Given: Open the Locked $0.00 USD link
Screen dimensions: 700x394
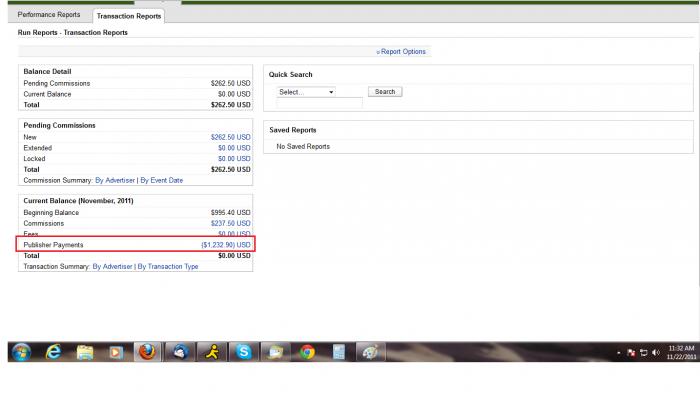Looking at the screenshot, I should [234, 158].
